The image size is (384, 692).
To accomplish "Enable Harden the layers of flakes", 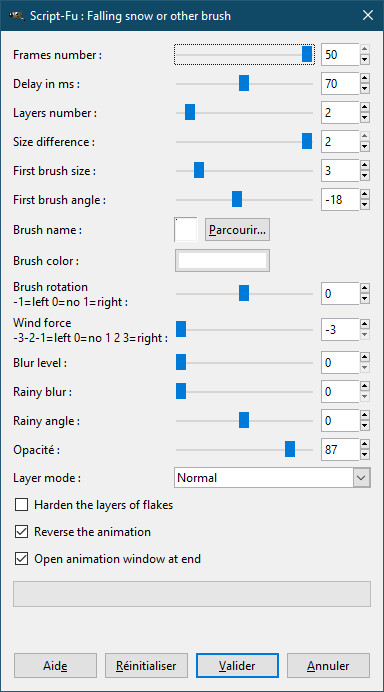I will click(x=21, y=504).
